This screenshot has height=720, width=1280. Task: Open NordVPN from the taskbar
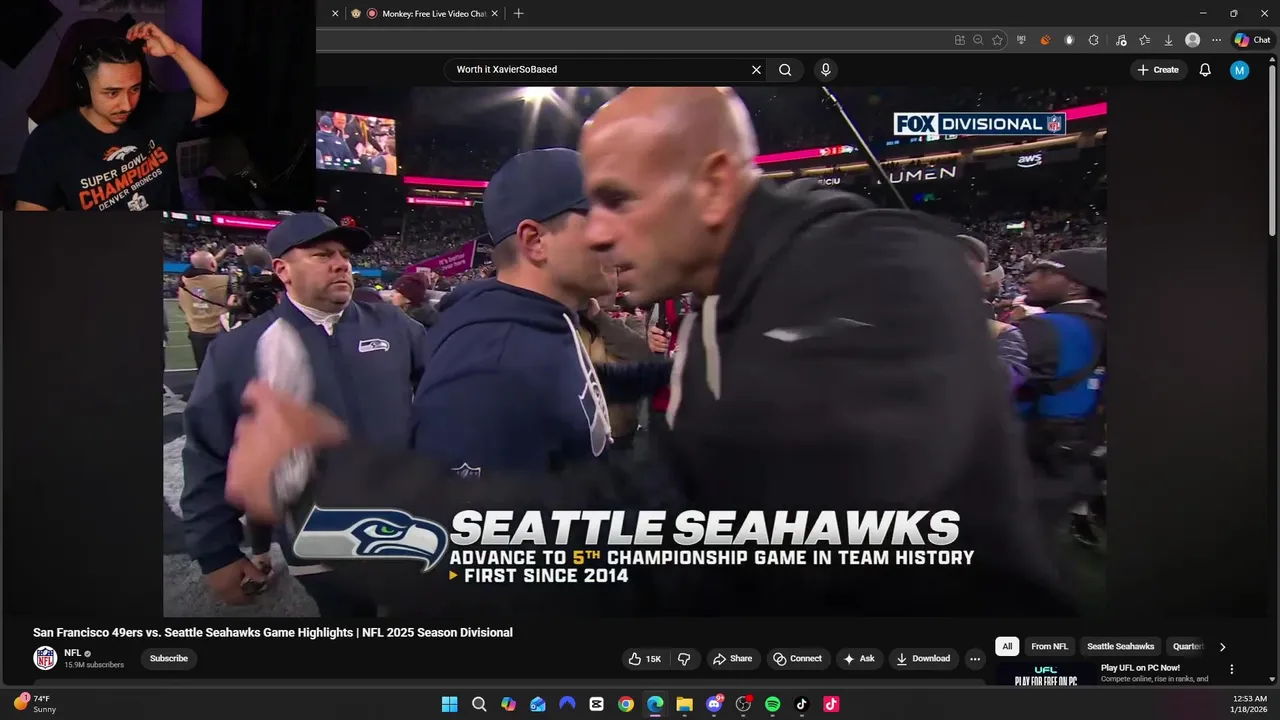pos(567,704)
